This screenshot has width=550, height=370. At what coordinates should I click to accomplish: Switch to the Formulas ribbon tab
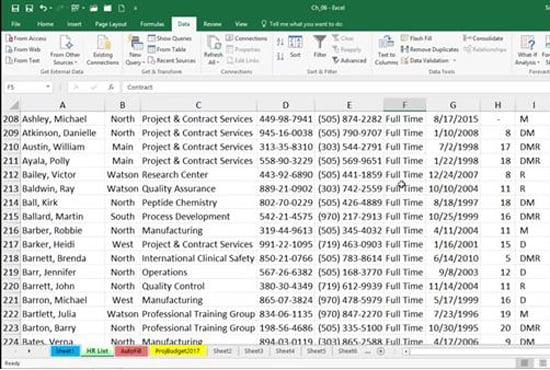[152, 24]
